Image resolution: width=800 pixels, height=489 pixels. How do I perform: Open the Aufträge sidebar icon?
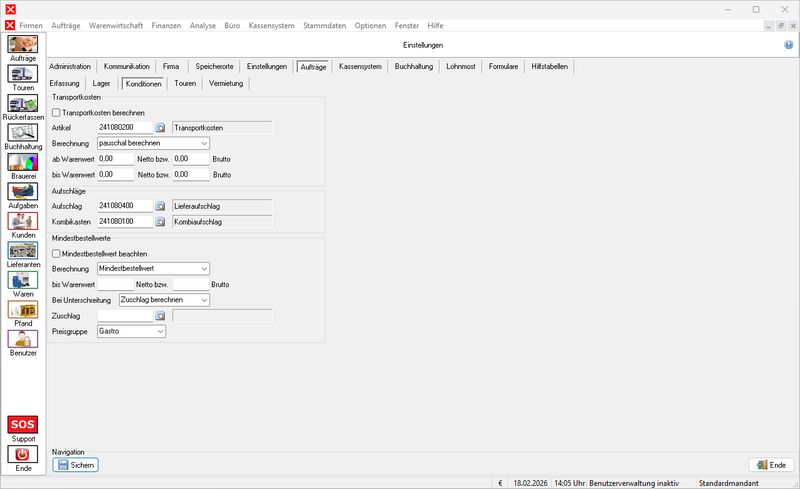(x=23, y=45)
